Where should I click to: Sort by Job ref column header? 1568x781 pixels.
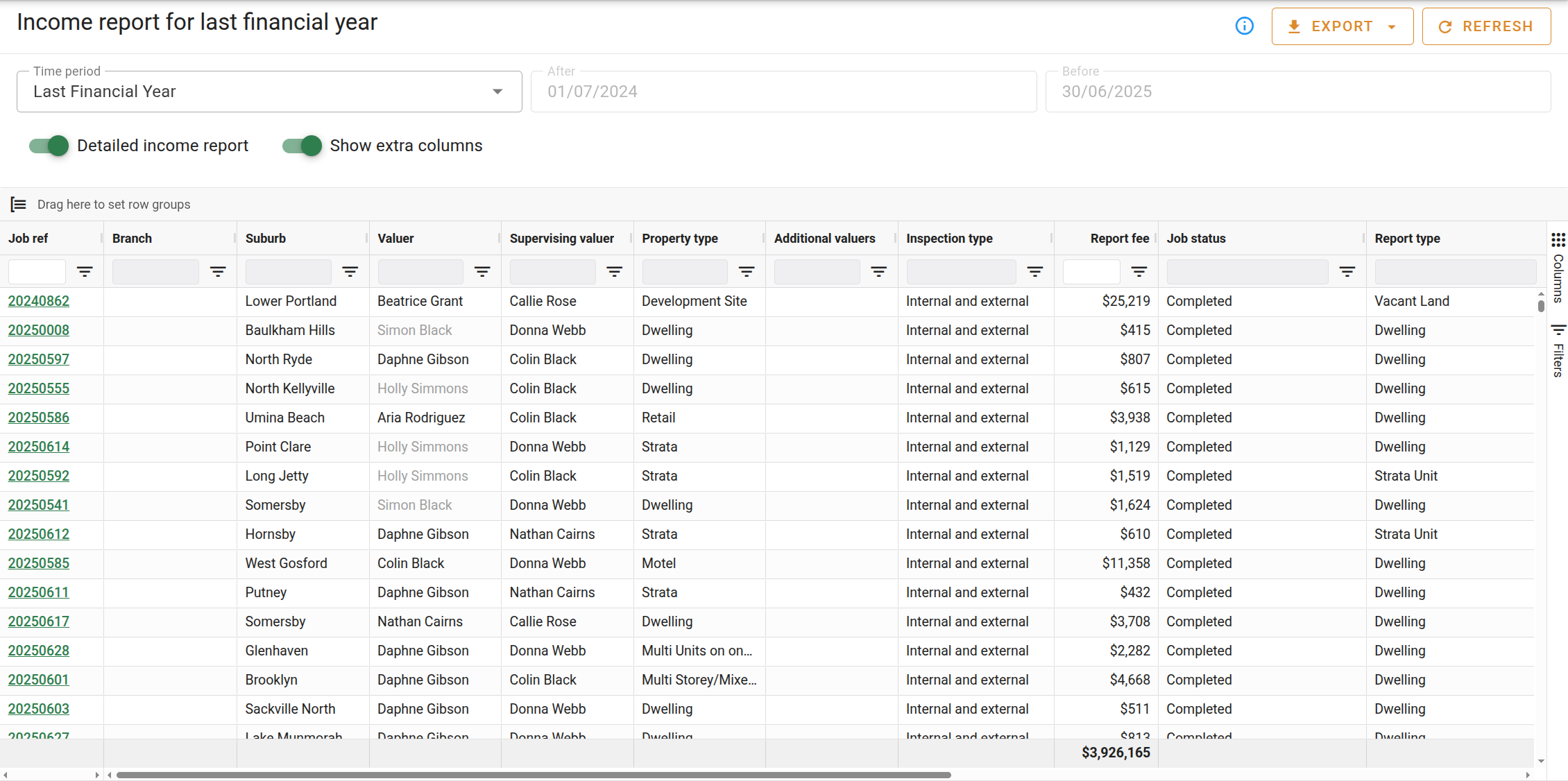click(x=28, y=239)
